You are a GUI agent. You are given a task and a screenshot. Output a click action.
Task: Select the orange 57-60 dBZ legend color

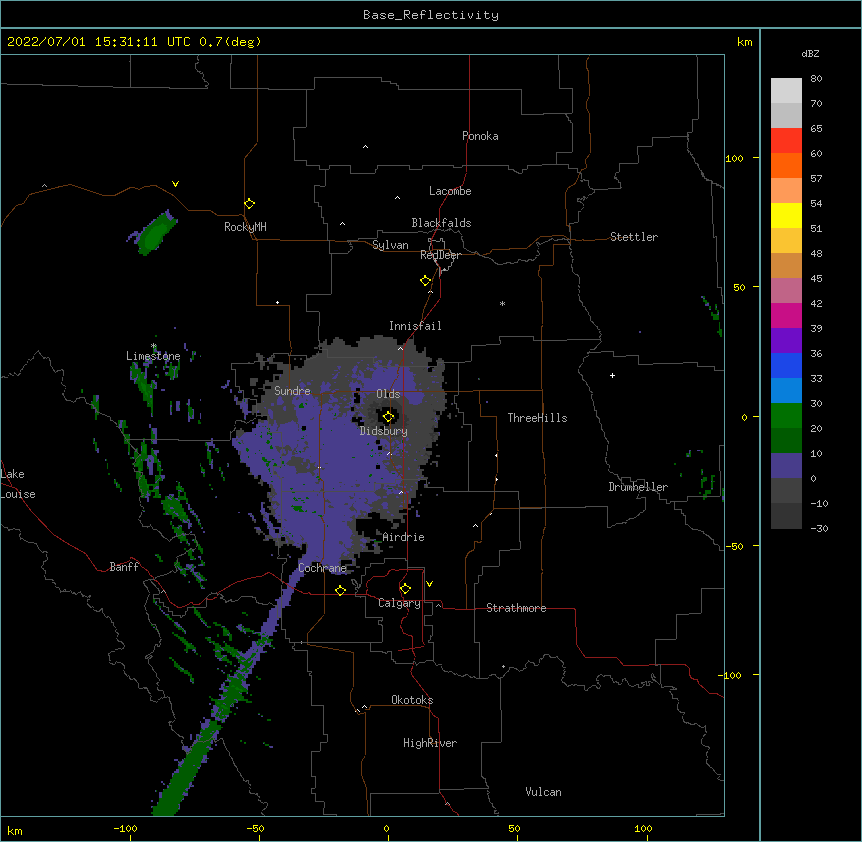pos(786,166)
